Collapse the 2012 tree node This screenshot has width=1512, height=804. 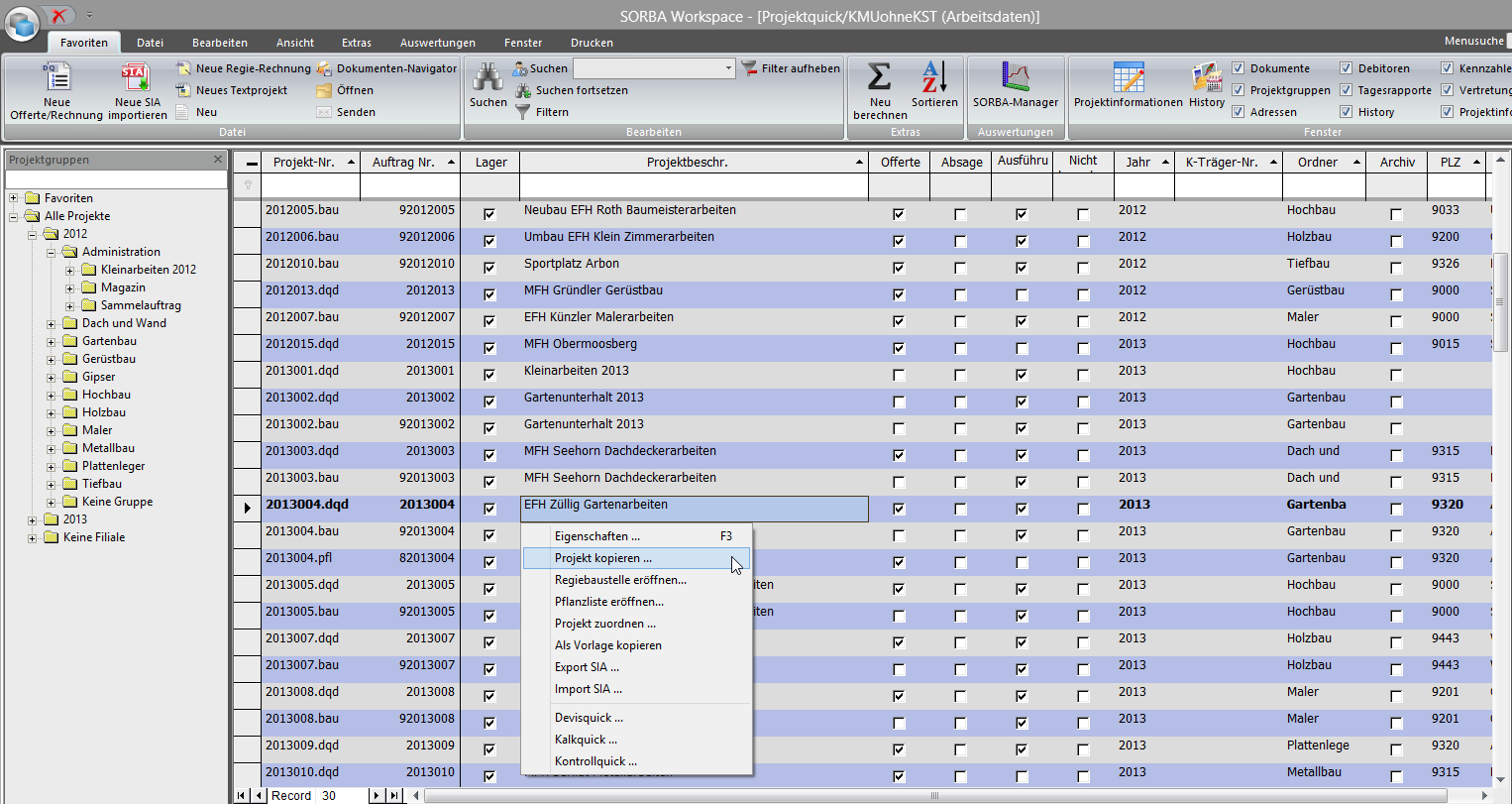click(33, 234)
